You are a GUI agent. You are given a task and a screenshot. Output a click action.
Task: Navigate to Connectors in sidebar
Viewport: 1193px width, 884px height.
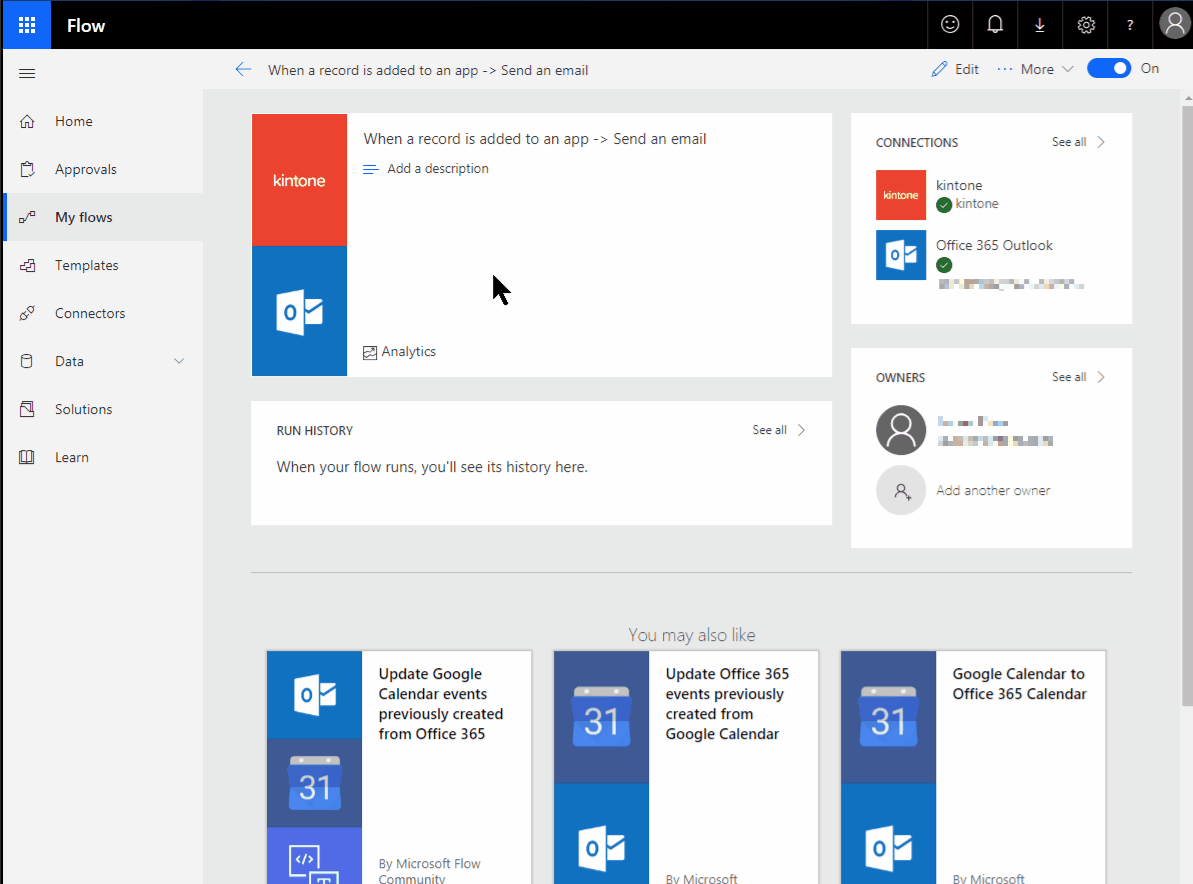[x=89, y=313]
